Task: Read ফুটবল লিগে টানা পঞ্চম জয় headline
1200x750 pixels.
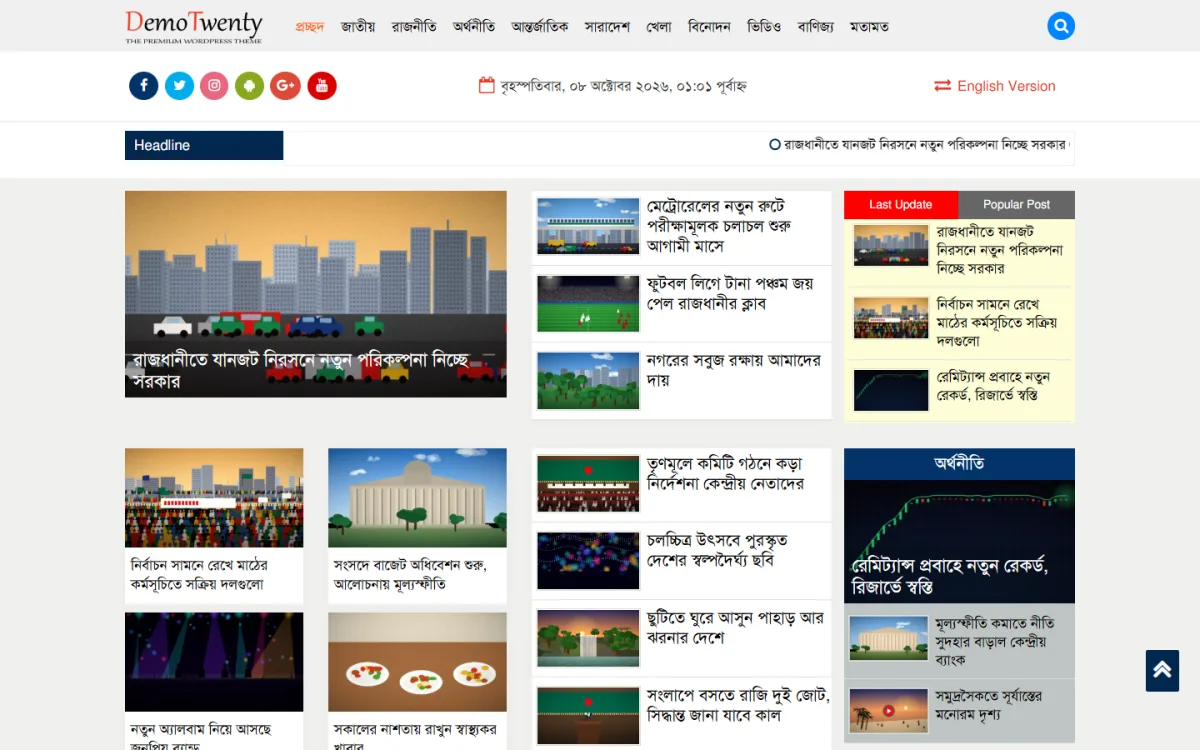Action: [730, 293]
